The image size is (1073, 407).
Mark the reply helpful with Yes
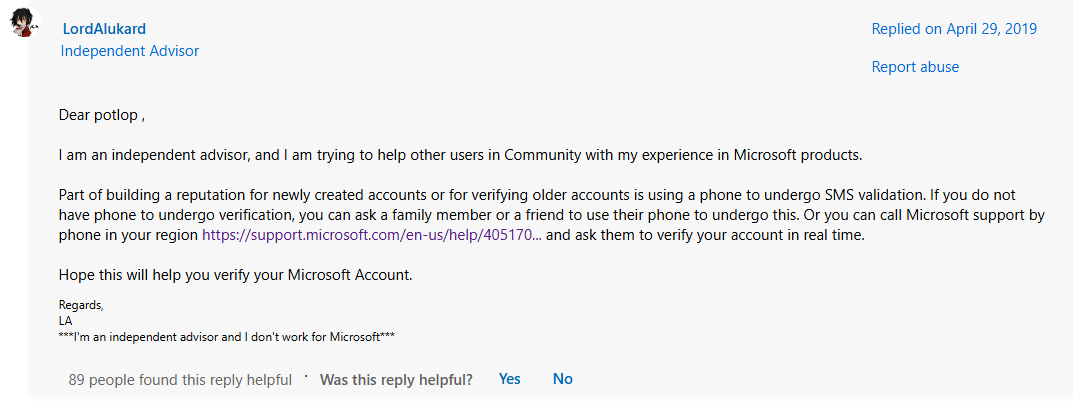click(510, 379)
